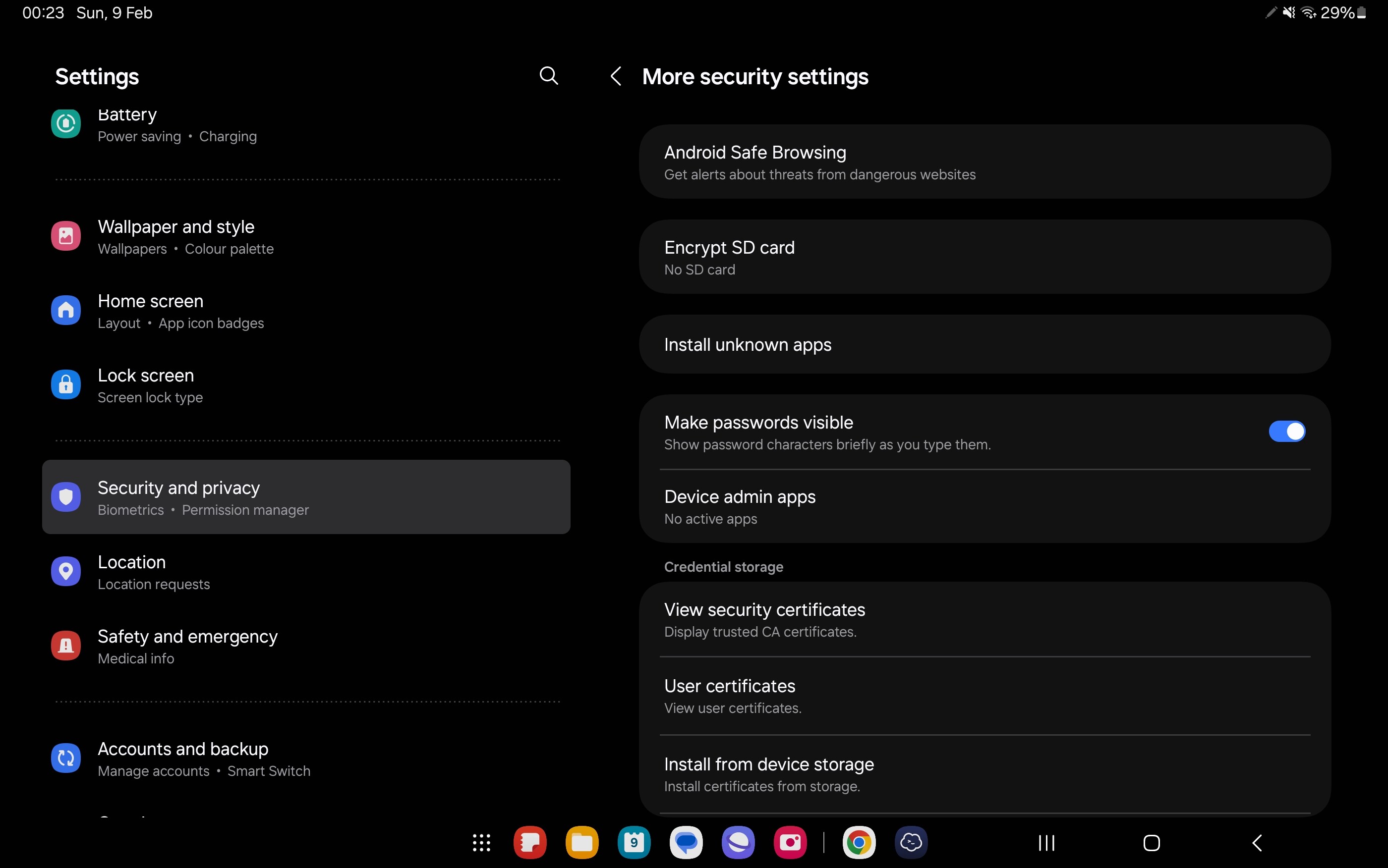1388x868 pixels.
Task: Go back from More security settings
Action: pyautogui.click(x=616, y=76)
